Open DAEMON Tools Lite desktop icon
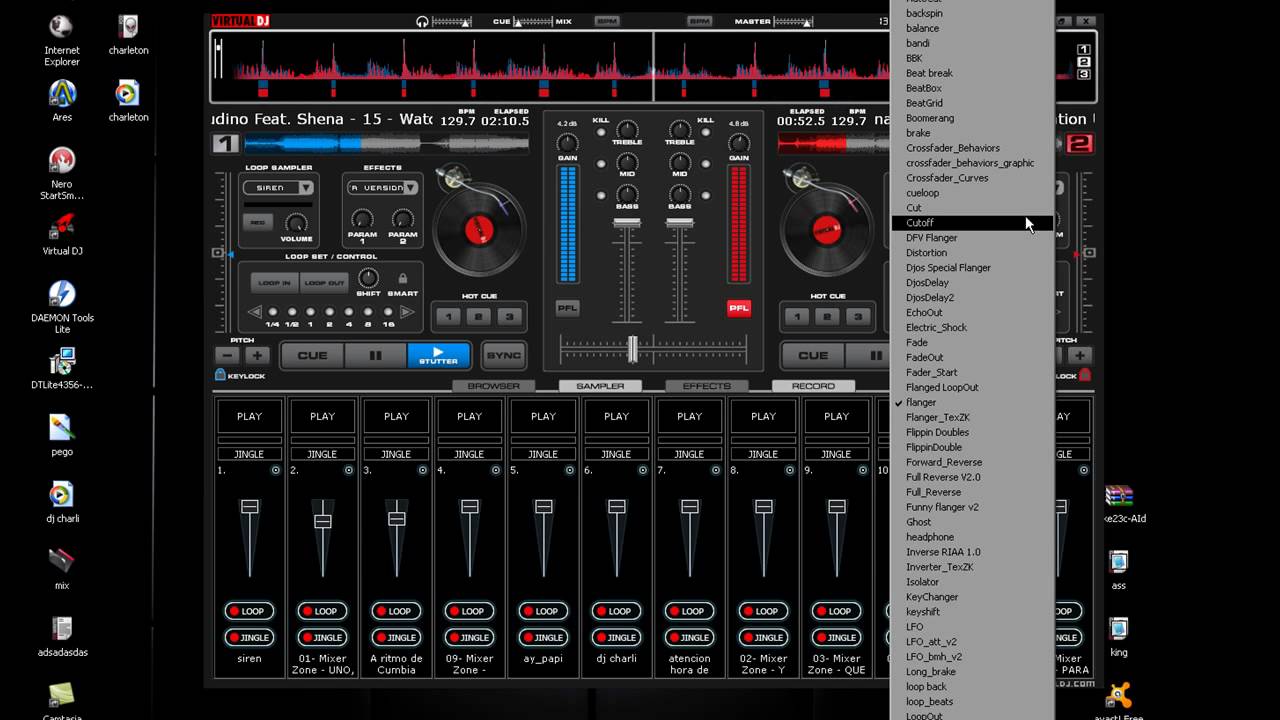The image size is (1280, 720). (x=62, y=306)
